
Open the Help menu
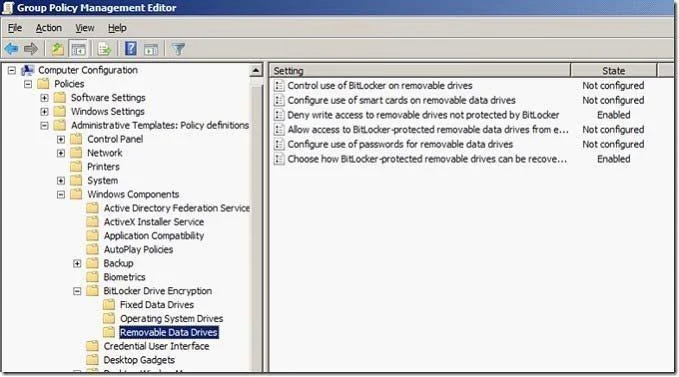pyautogui.click(x=117, y=28)
